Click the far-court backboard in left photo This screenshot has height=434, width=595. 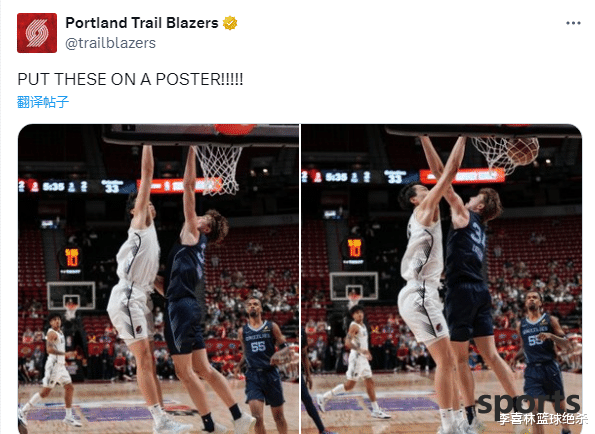[71, 296]
